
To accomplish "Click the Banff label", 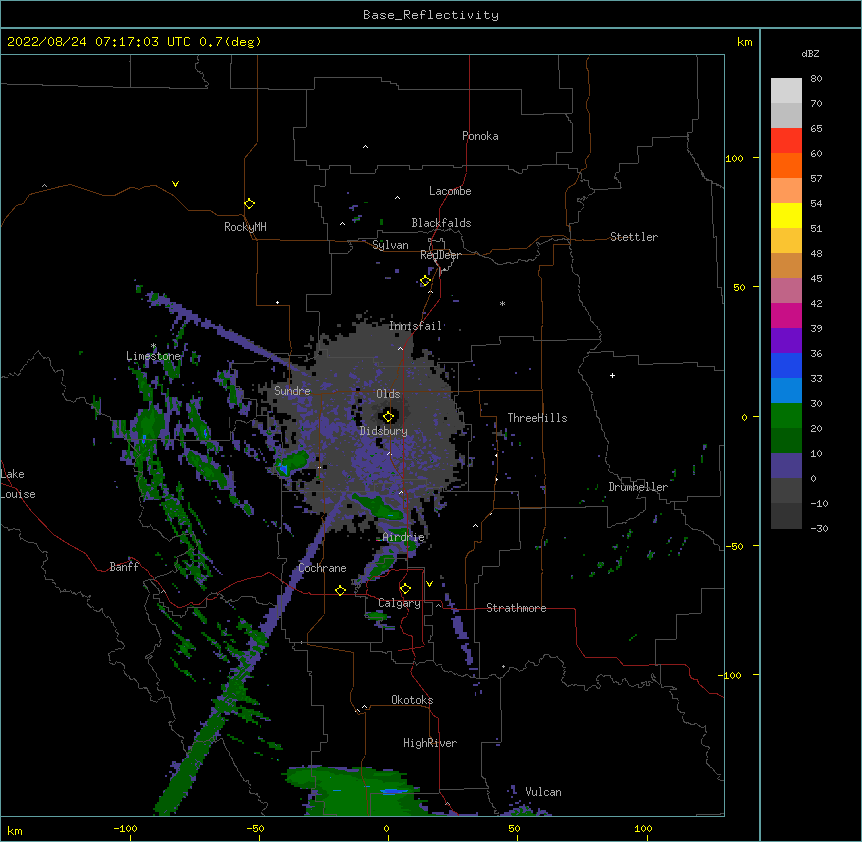I will pyautogui.click(x=124, y=567).
